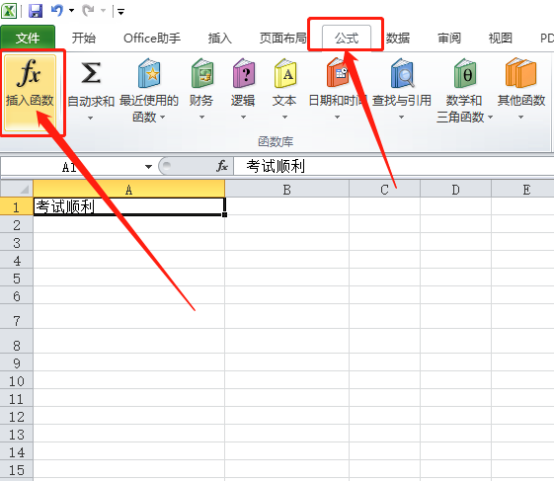Switch to the 开始 (Home) tab

pyautogui.click(x=84, y=38)
